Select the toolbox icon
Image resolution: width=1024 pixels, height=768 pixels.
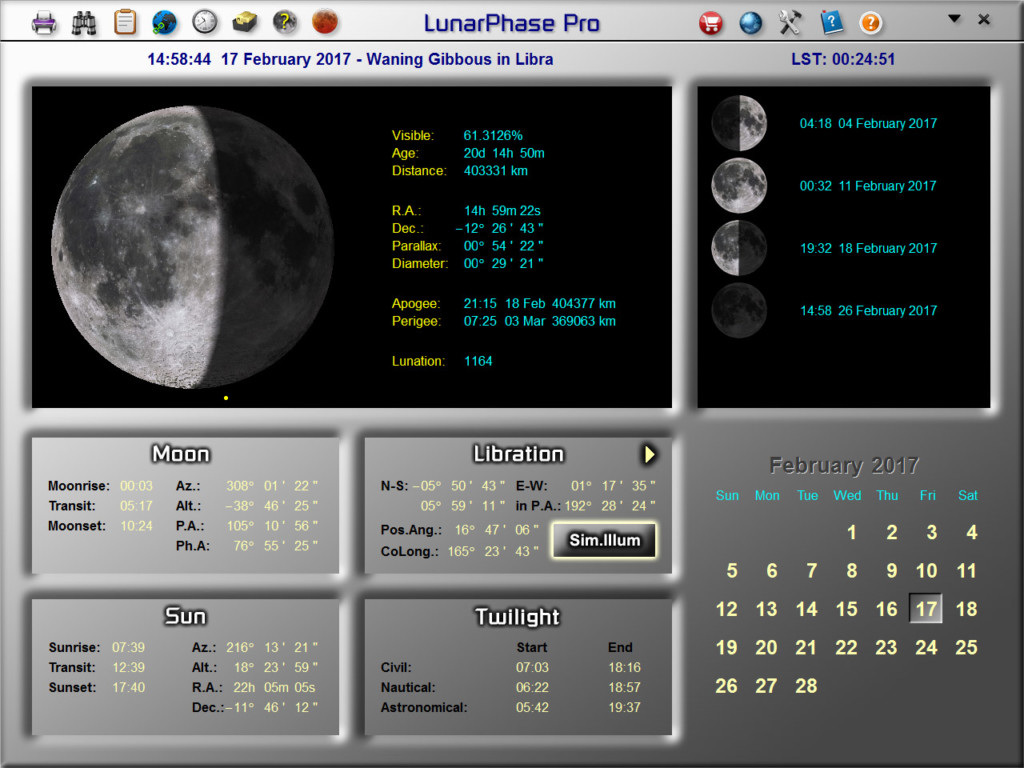click(244, 20)
